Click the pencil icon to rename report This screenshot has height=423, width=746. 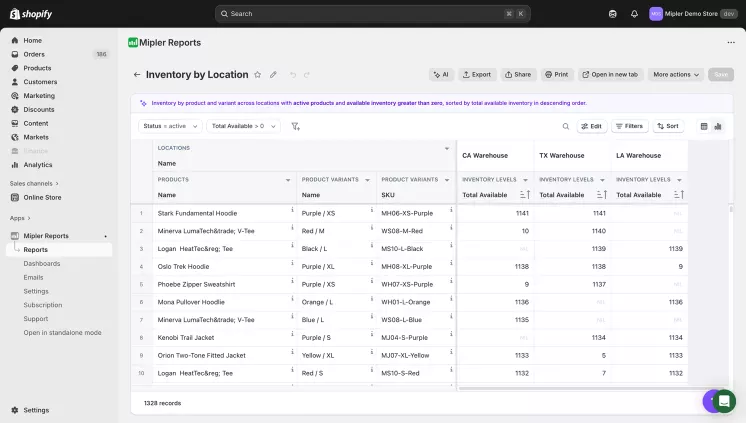pos(273,75)
